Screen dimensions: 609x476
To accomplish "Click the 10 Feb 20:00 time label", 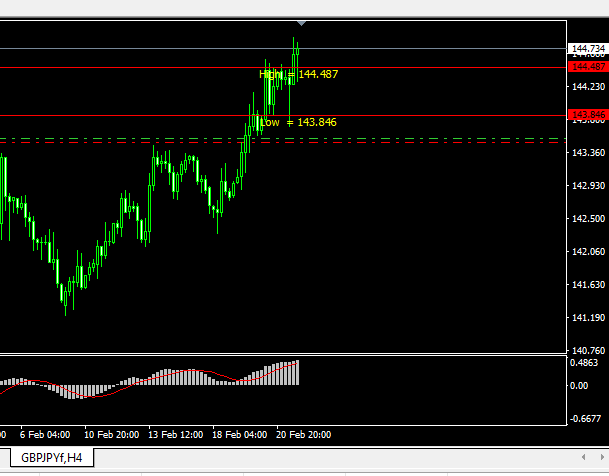I will point(111,434).
